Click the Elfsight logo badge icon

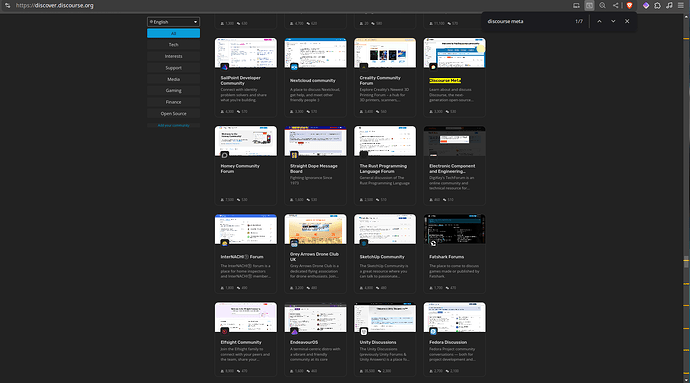pos(225,331)
